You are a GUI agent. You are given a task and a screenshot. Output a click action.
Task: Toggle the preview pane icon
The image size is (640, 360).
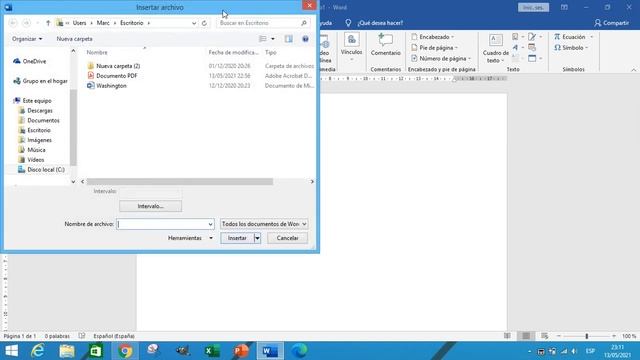(x=289, y=39)
